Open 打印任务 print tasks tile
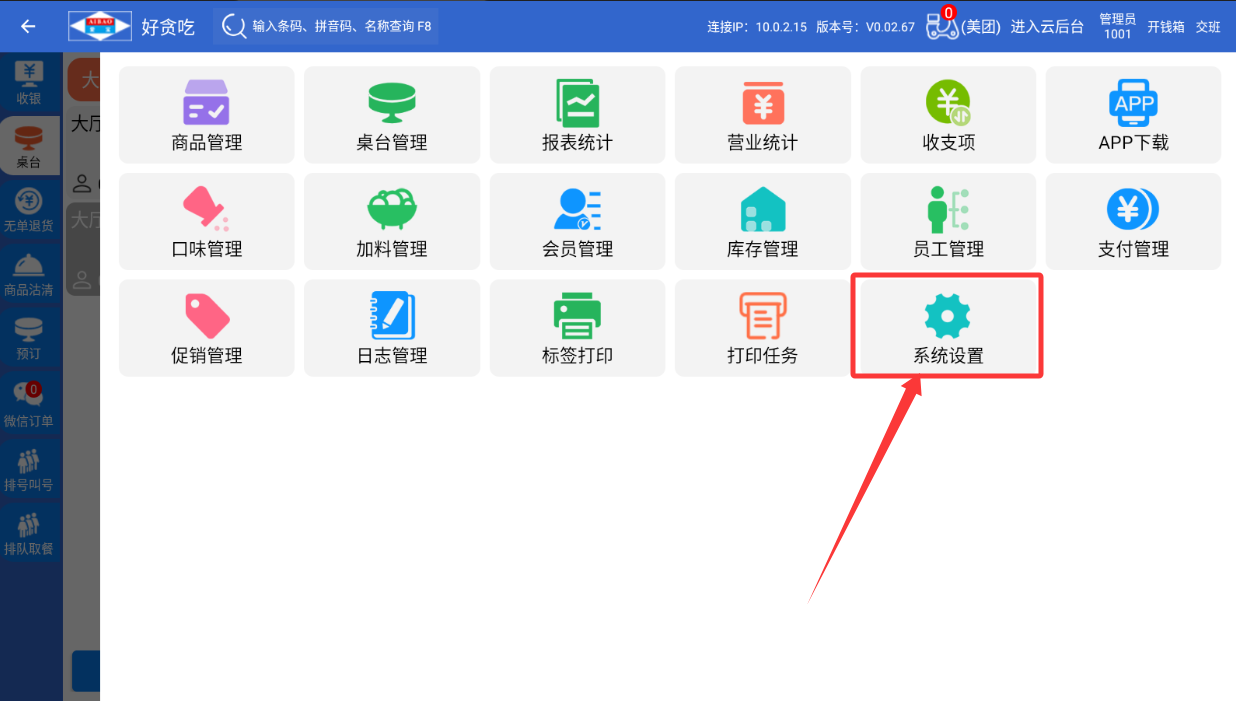 (x=762, y=327)
